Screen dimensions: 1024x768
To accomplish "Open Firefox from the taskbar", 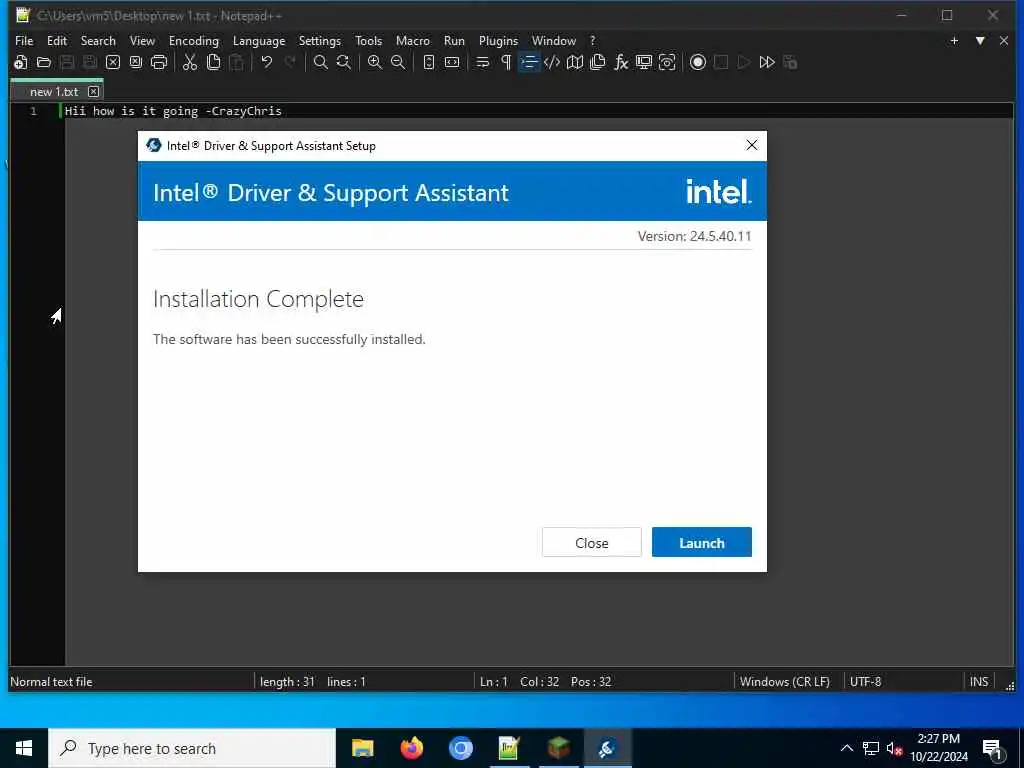I will click(x=411, y=748).
